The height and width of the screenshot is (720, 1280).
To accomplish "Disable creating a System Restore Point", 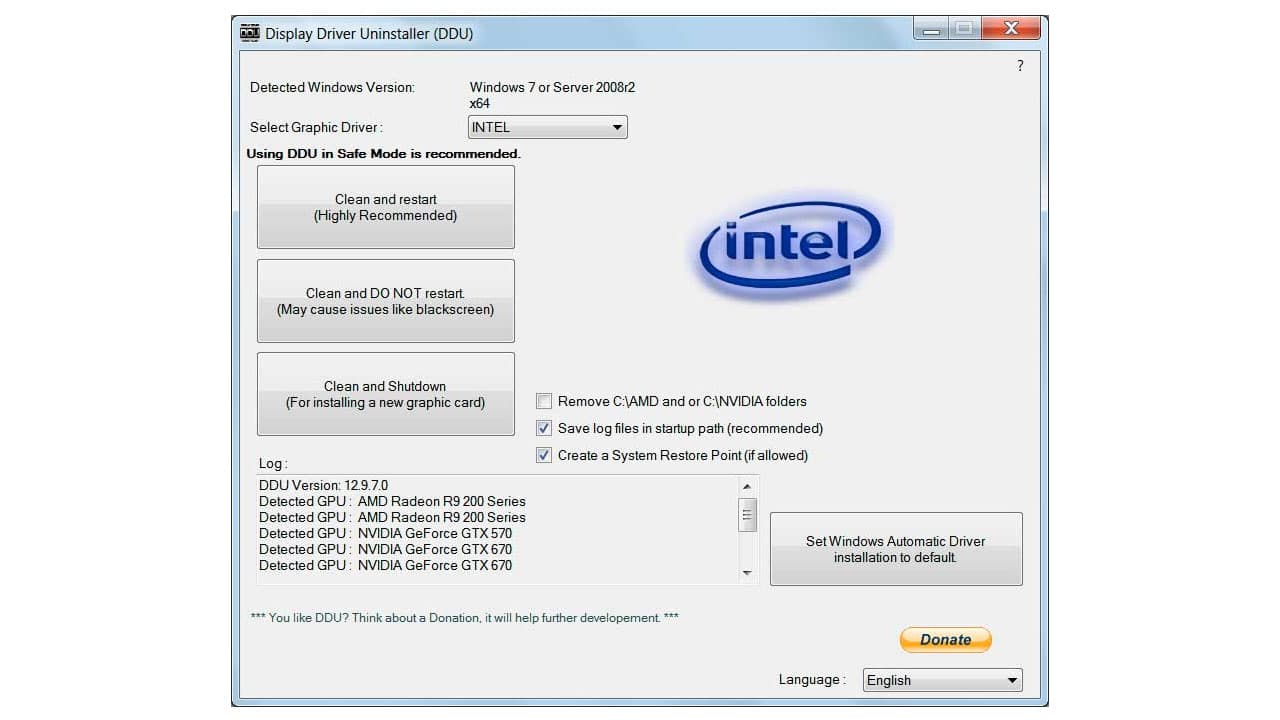I will tap(544, 455).
